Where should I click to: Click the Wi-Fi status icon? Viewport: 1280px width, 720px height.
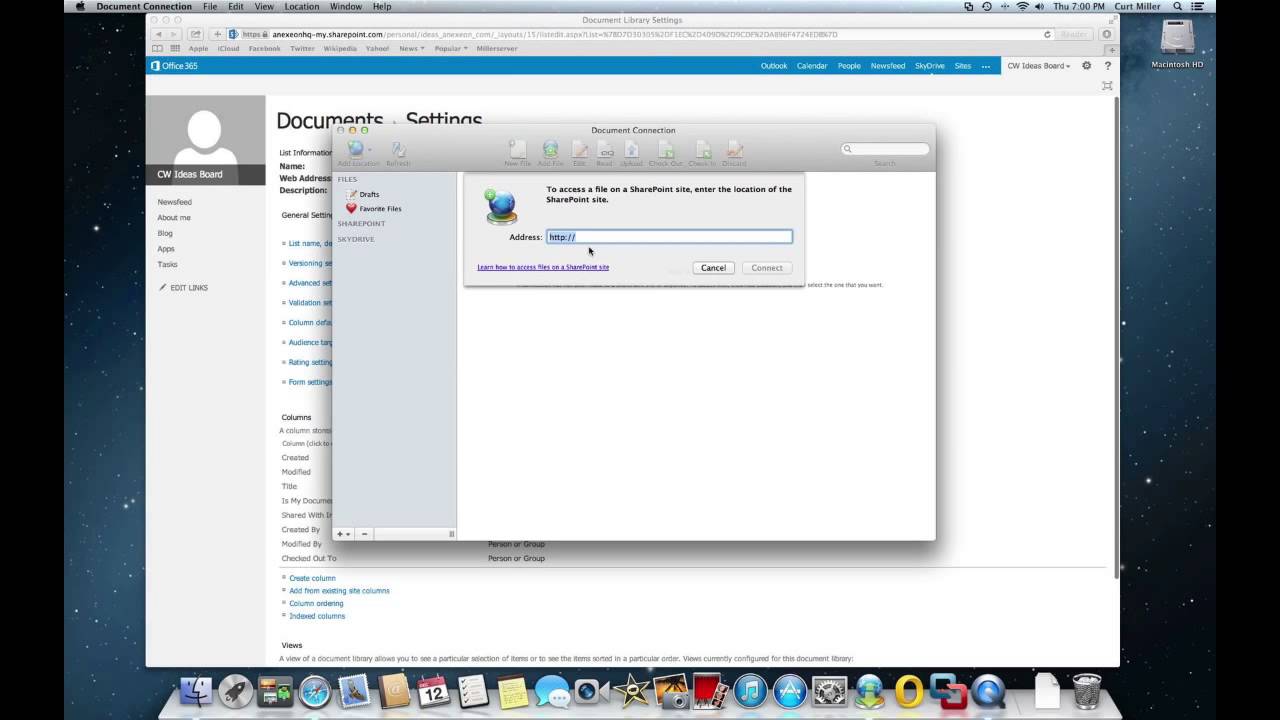tap(1022, 6)
